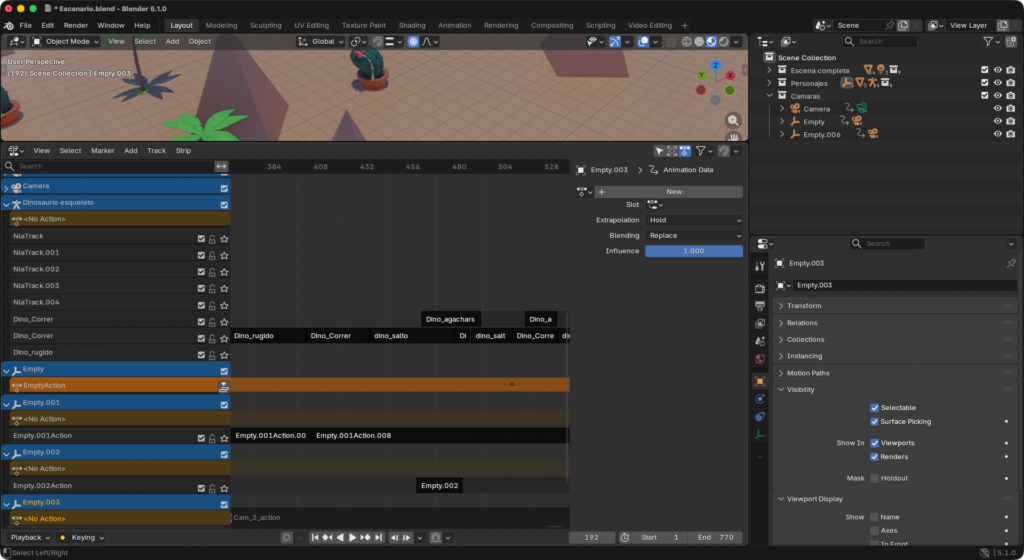Click the push down EmptyAction icon

pos(224,386)
